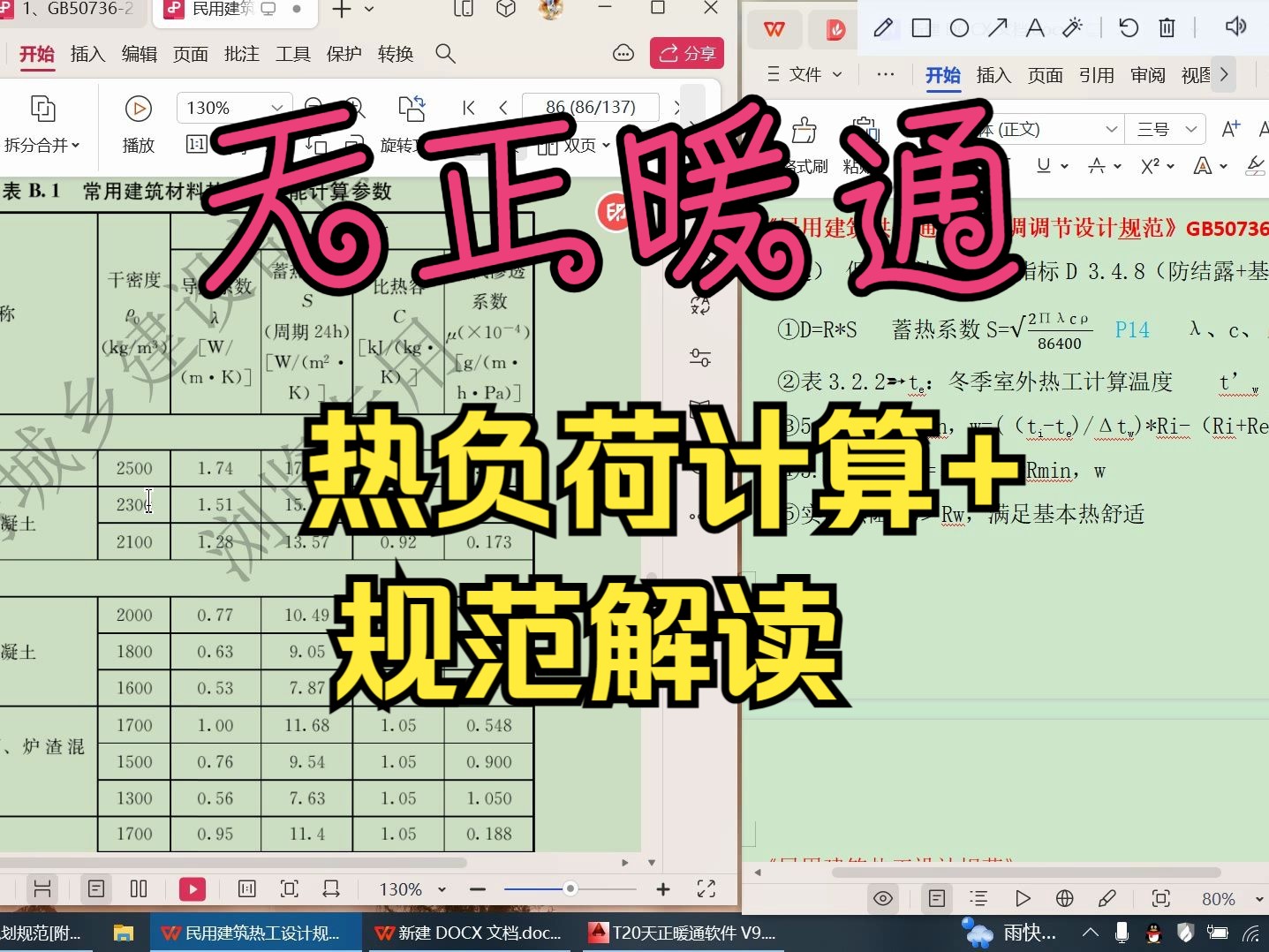Image resolution: width=1269 pixels, height=952 pixels.
Task: Open the WPS home tab icon
Action: click(x=774, y=29)
